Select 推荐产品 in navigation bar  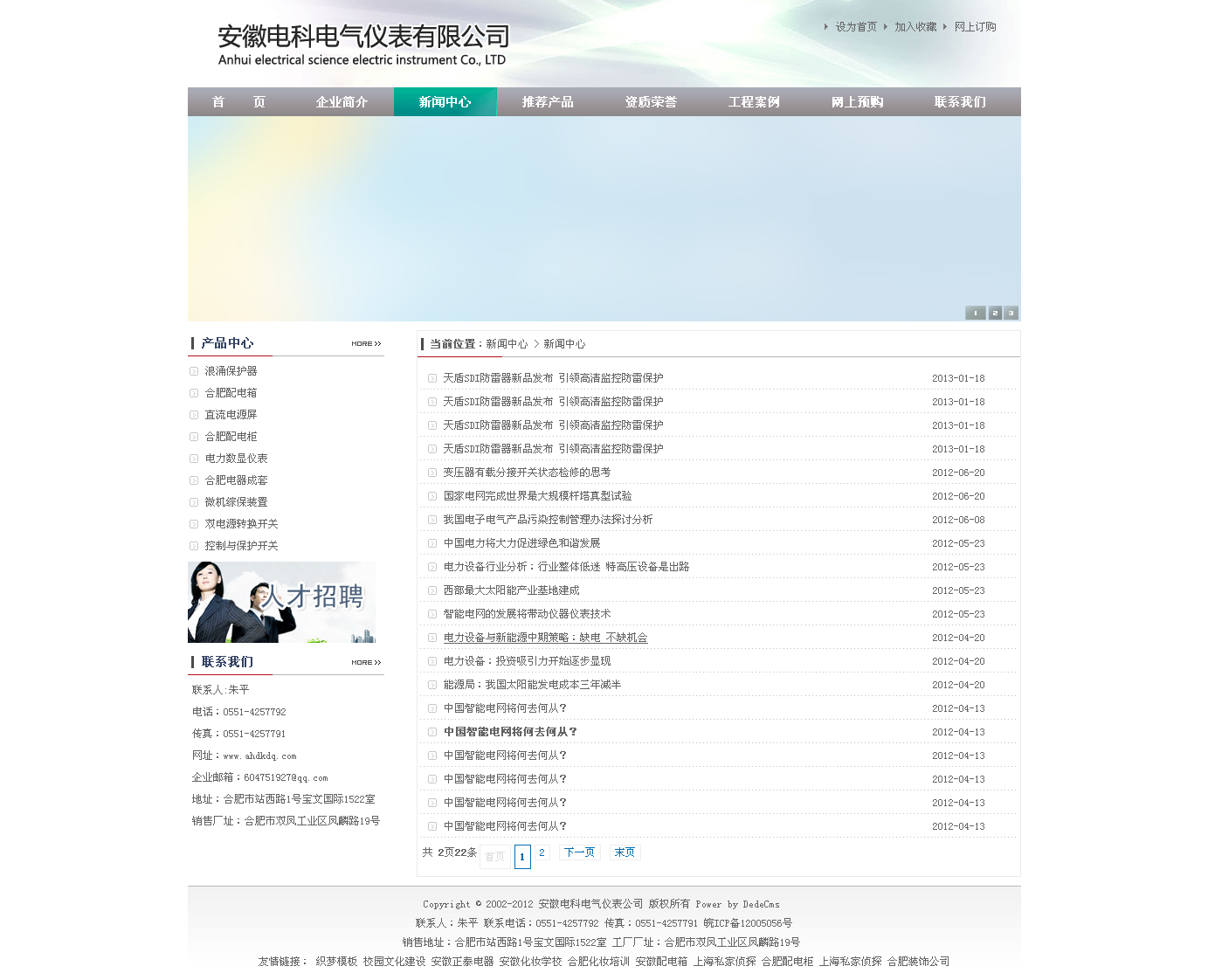[548, 102]
